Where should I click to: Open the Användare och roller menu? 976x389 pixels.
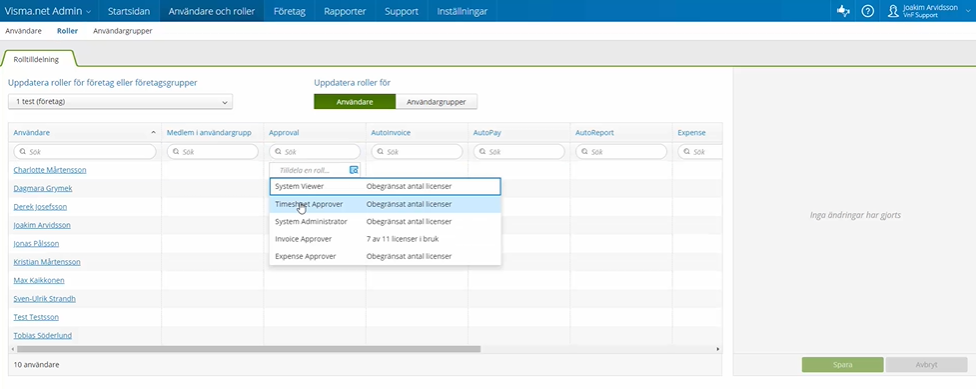[x=212, y=11]
